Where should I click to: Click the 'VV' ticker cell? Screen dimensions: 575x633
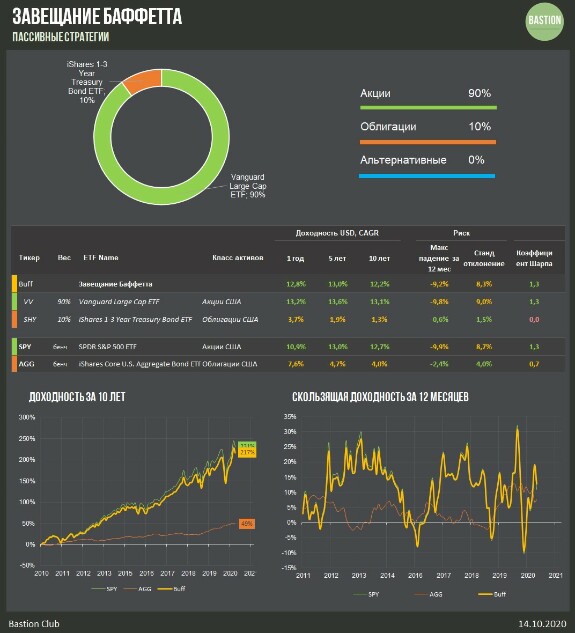click(28, 302)
